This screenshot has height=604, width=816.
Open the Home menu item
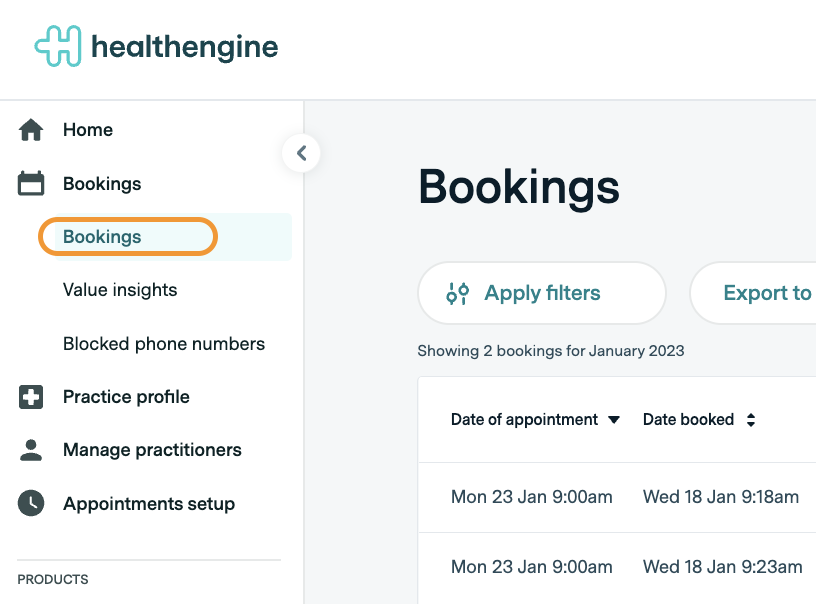[88, 130]
